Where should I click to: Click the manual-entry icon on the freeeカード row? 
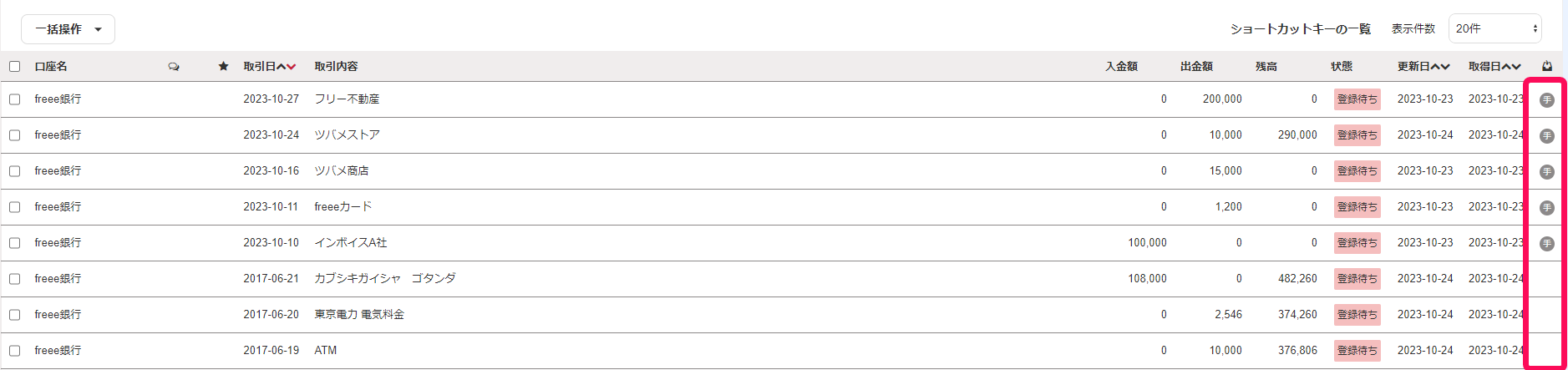pos(1546,207)
